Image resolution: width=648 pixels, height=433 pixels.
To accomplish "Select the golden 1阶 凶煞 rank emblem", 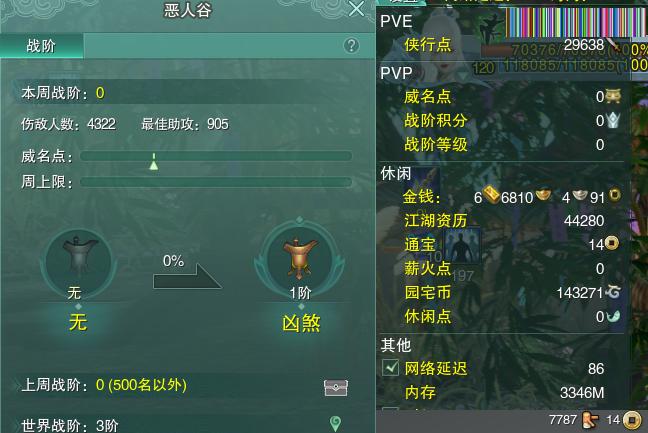I will click(x=300, y=259).
